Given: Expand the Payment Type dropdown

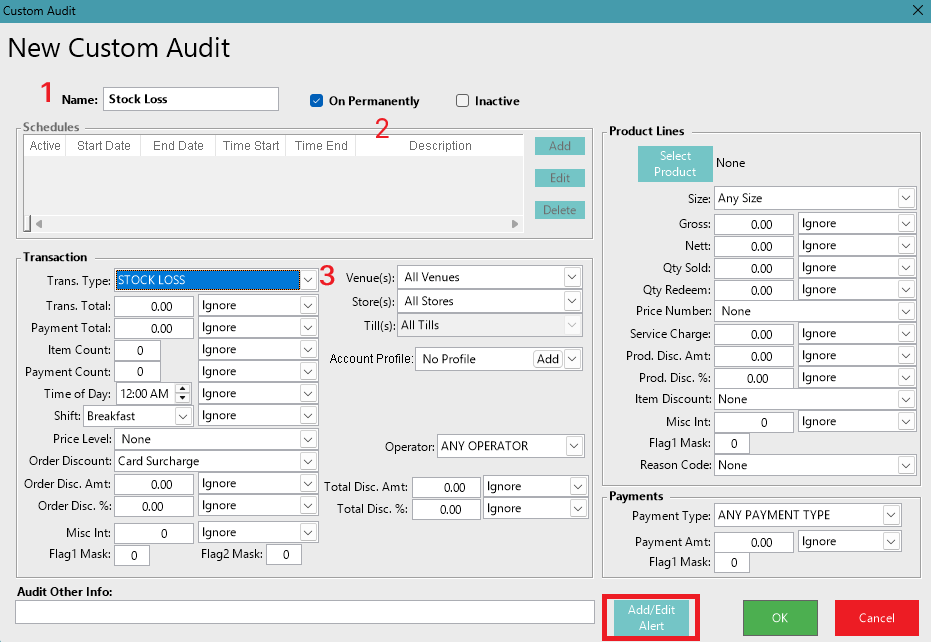Looking at the screenshot, I should pyautogui.click(x=891, y=515).
